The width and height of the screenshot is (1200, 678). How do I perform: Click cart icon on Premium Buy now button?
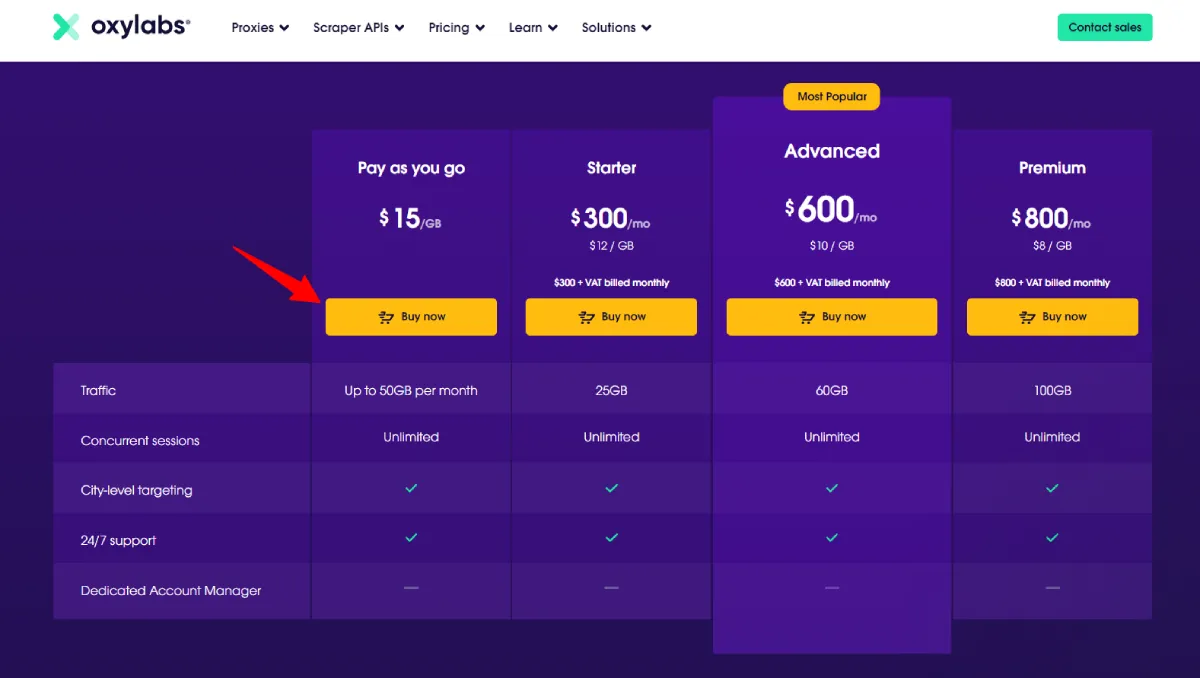point(1027,317)
